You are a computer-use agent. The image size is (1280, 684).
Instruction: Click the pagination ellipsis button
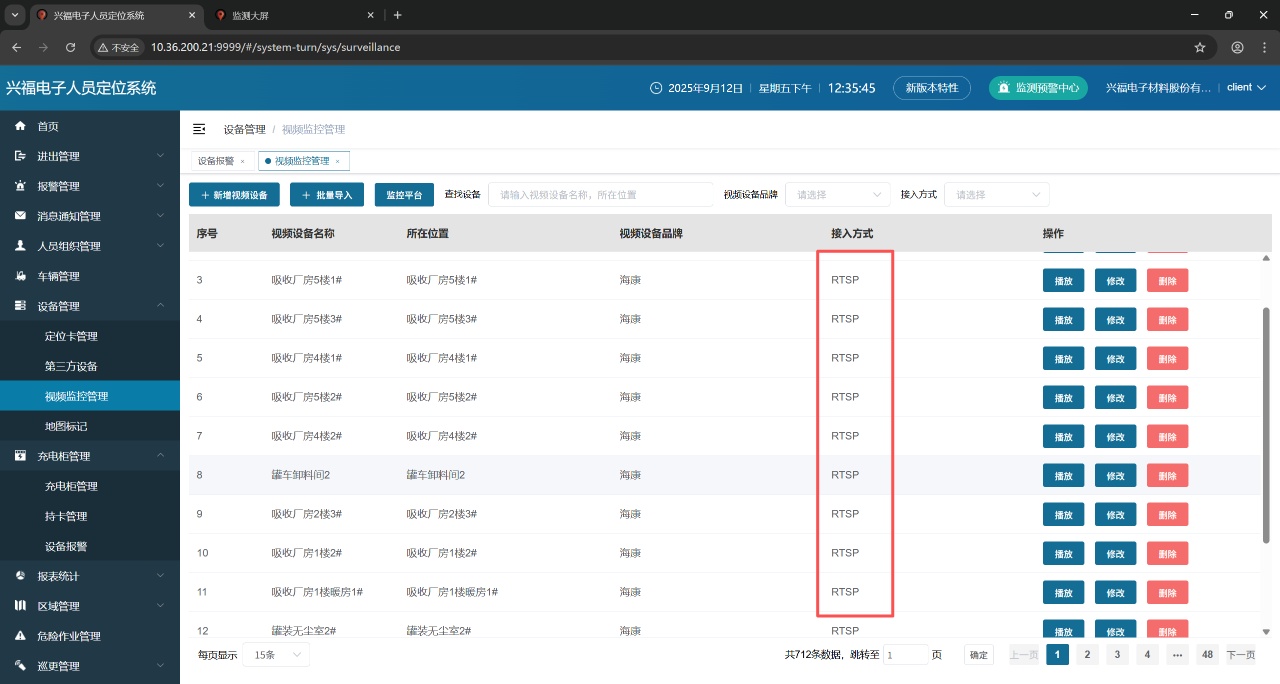click(1177, 655)
